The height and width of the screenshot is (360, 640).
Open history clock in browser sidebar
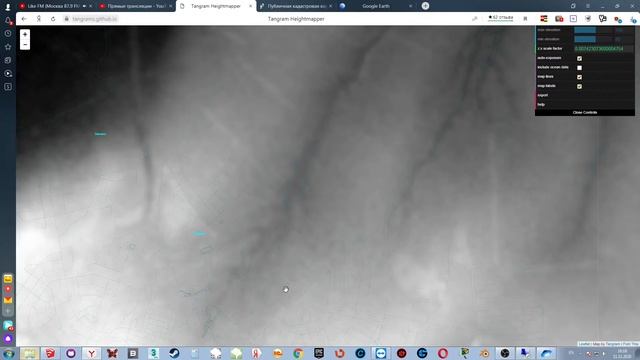(8, 33)
